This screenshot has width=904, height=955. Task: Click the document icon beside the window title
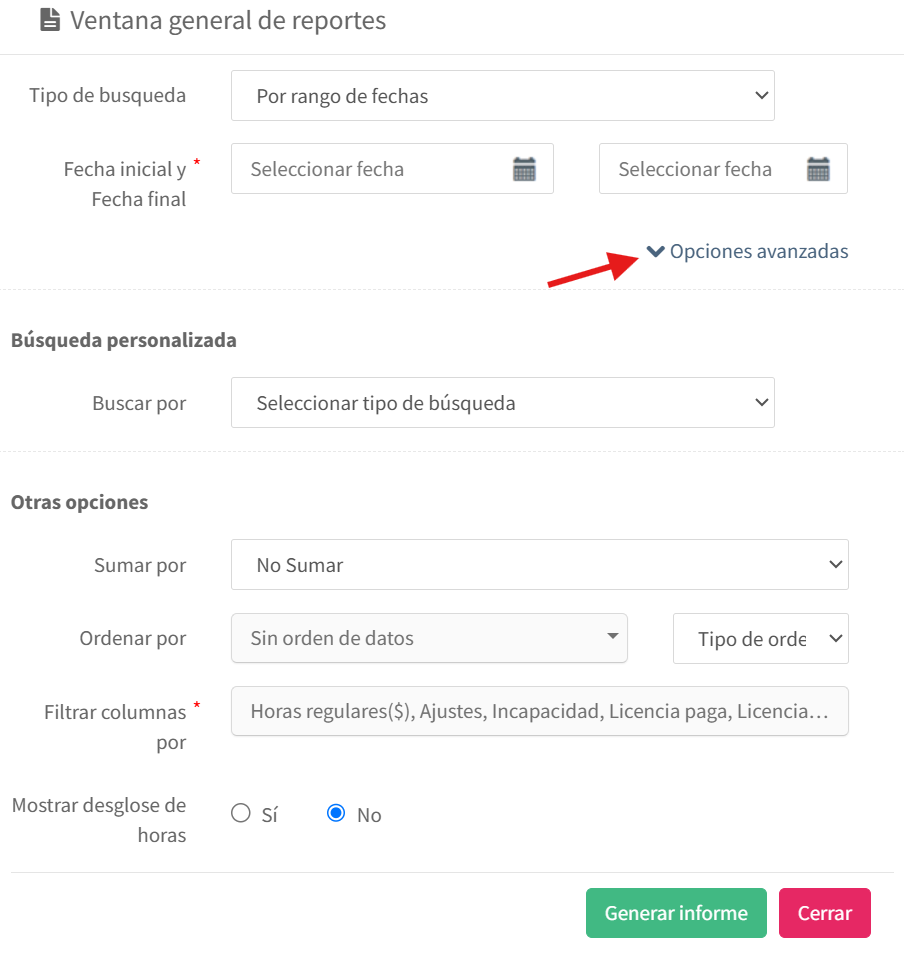(50, 19)
